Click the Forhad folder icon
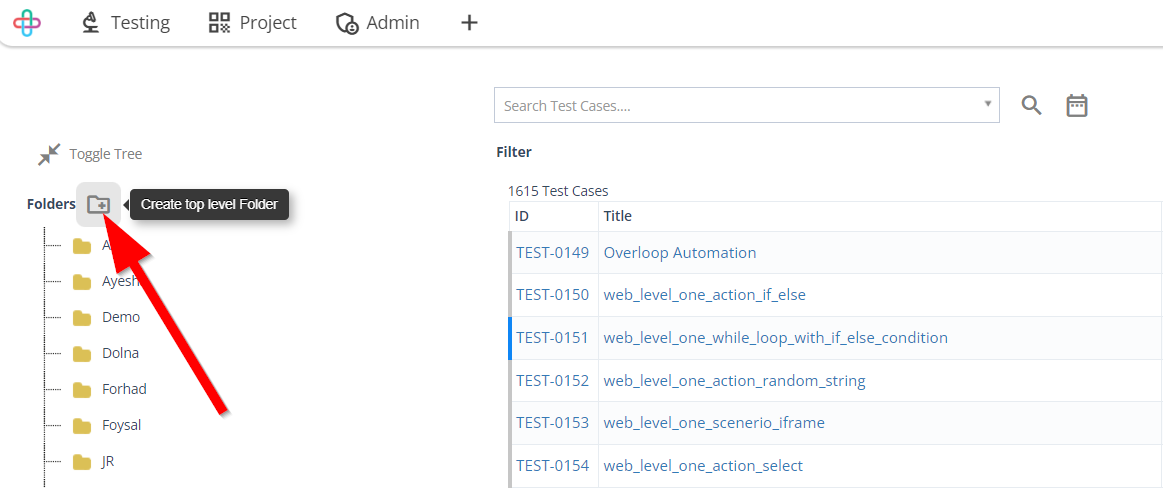 coord(82,390)
